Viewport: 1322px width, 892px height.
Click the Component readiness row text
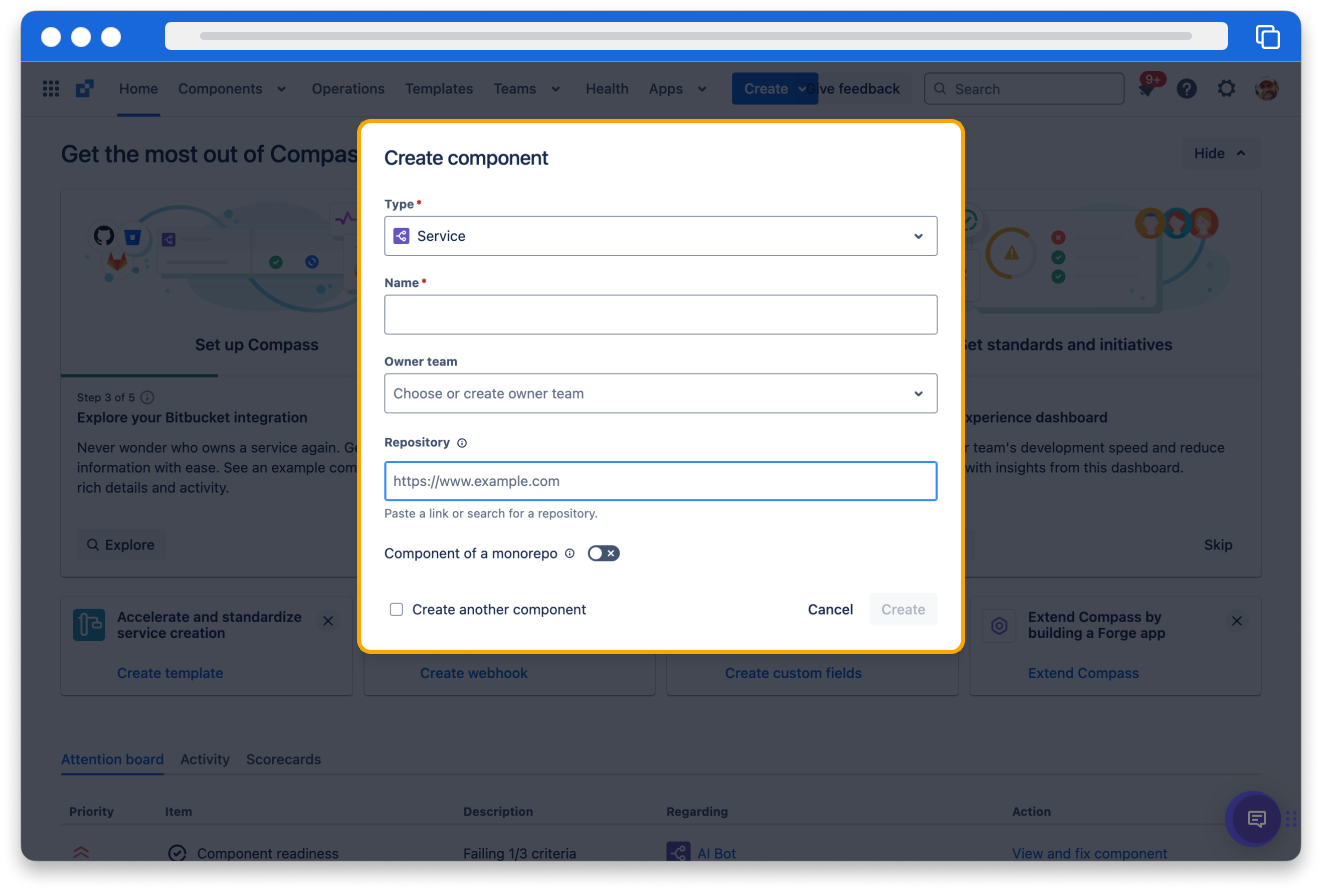point(268,853)
